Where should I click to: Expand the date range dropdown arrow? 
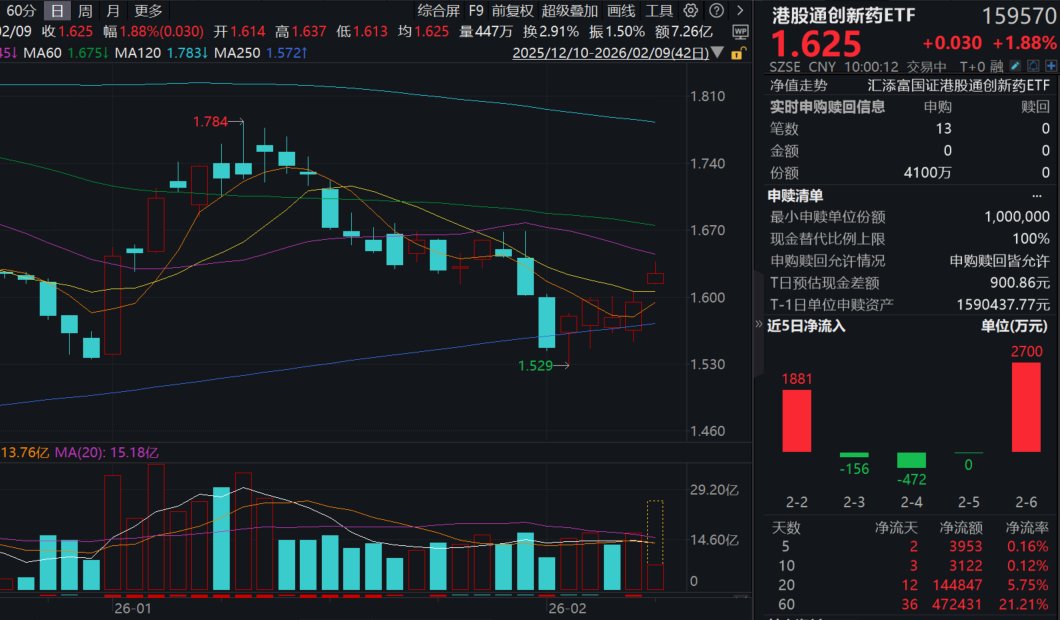point(717,53)
